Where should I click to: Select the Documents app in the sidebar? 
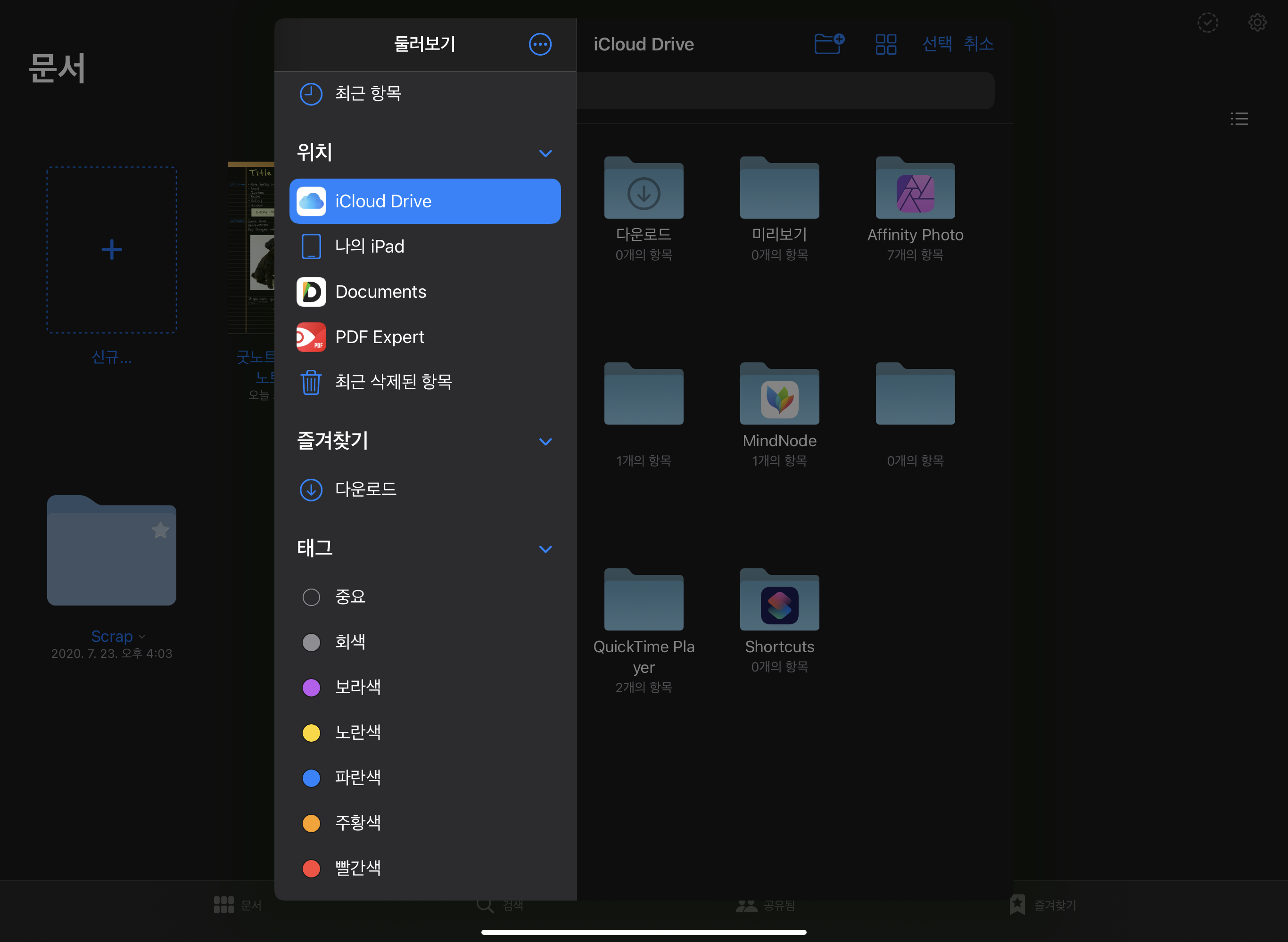coord(381,291)
